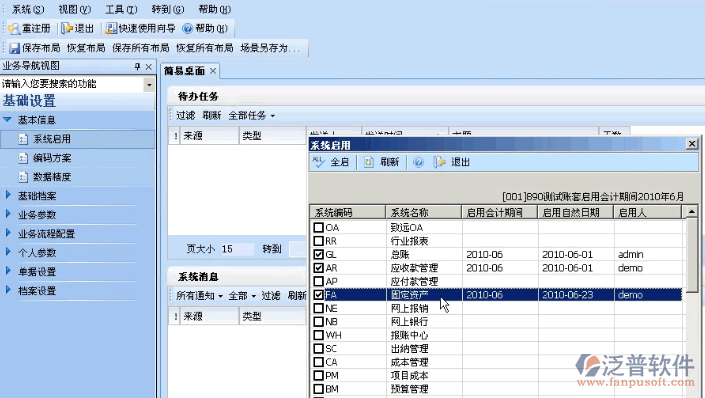Click the 重注册 icon in the top toolbar
This screenshot has width=705, height=398.
pyautogui.click(x=14, y=29)
